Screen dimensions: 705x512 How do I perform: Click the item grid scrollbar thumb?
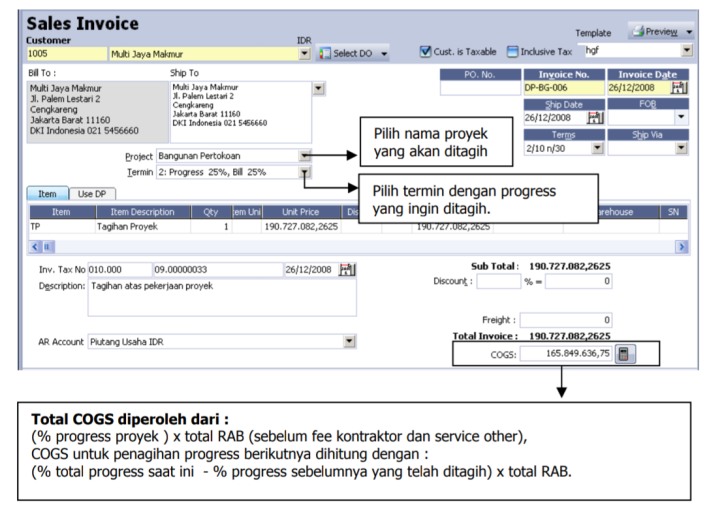(x=47, y=246)
